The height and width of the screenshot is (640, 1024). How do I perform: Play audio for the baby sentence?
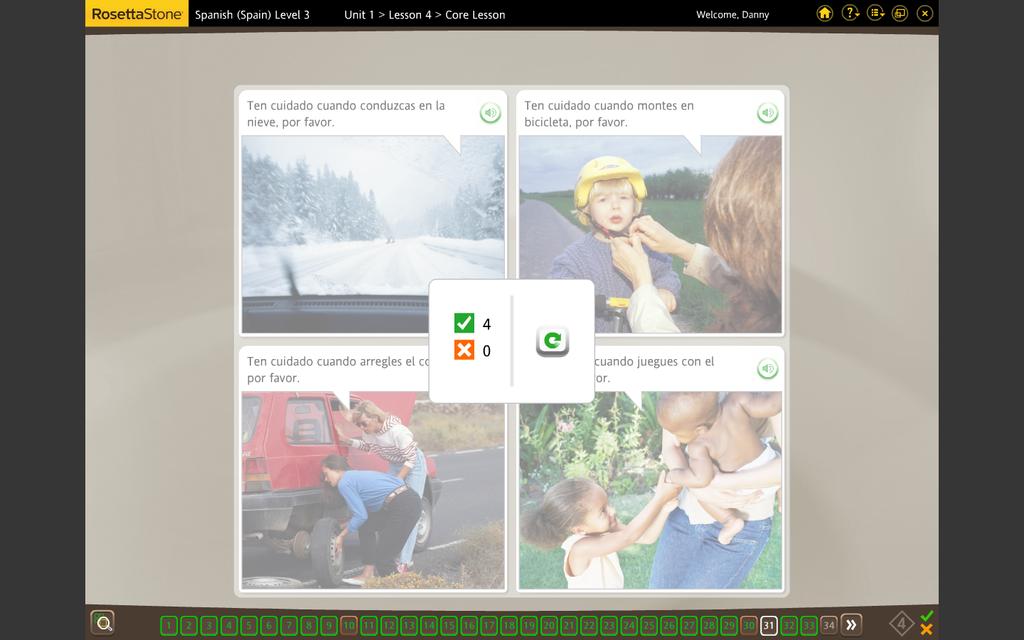pyautogui.click(x=767, y=369)
